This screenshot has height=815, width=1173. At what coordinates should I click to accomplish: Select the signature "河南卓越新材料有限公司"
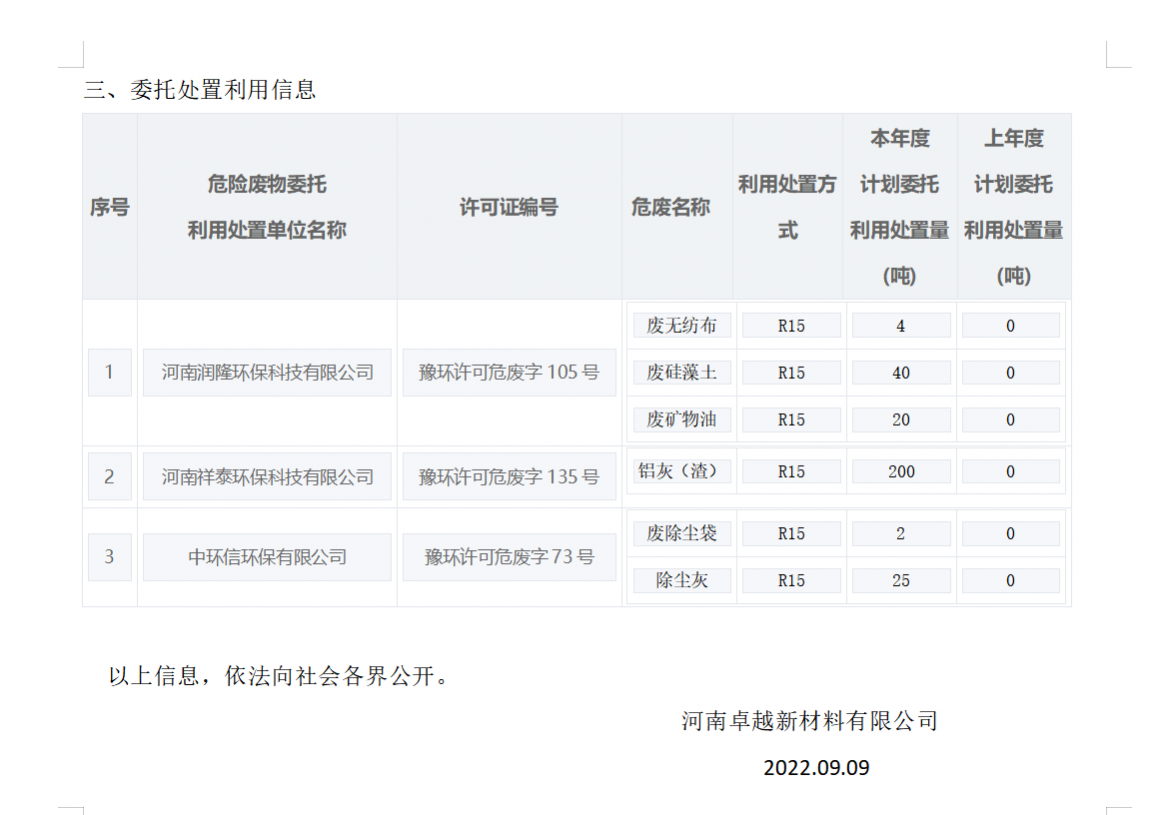pos(809,721)
